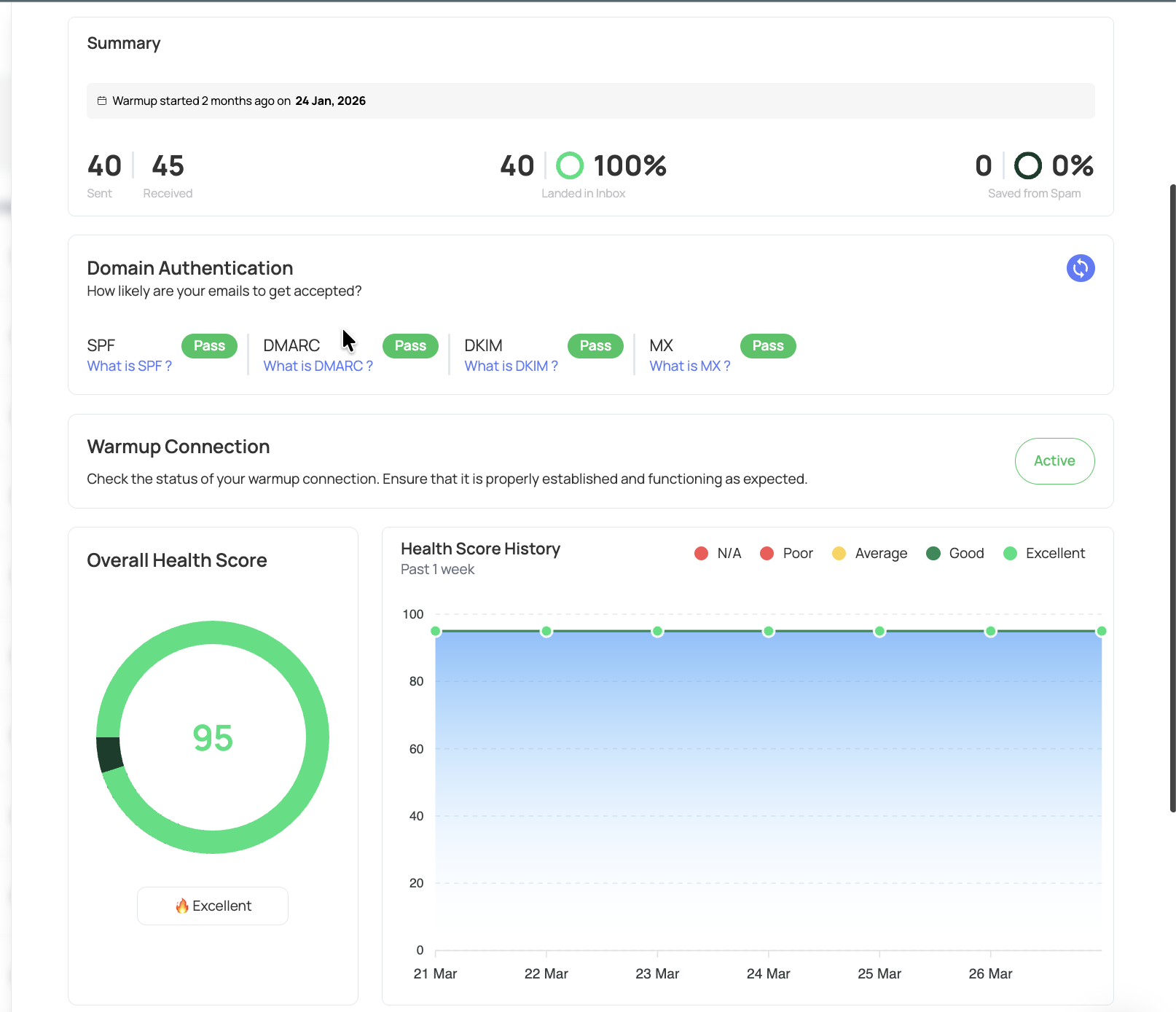Click the calendar icon beside Warmup started
Viewport: 1176px width, 1012px height.
tap(102, 101)
